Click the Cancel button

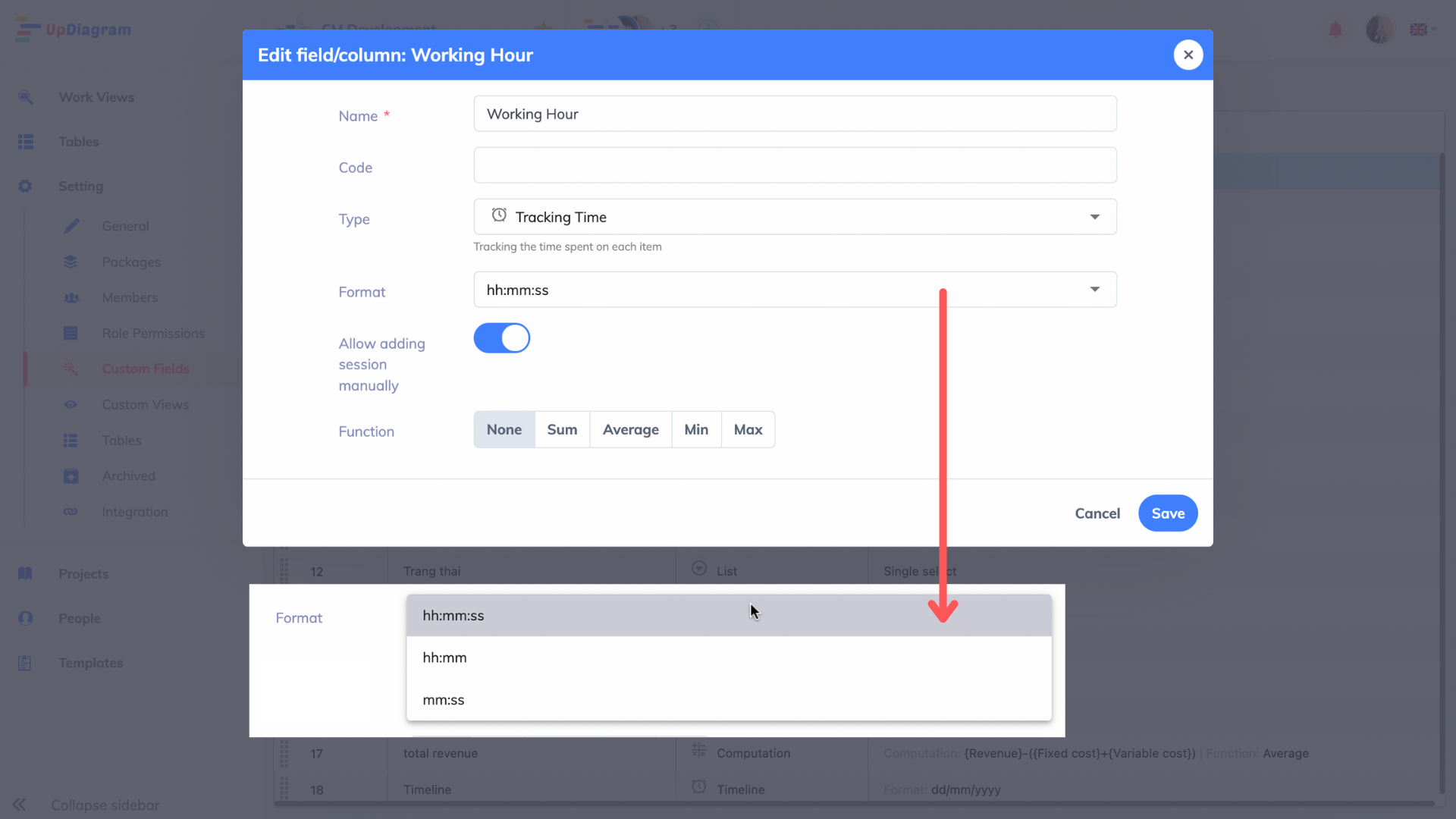tap(1097, 513)
